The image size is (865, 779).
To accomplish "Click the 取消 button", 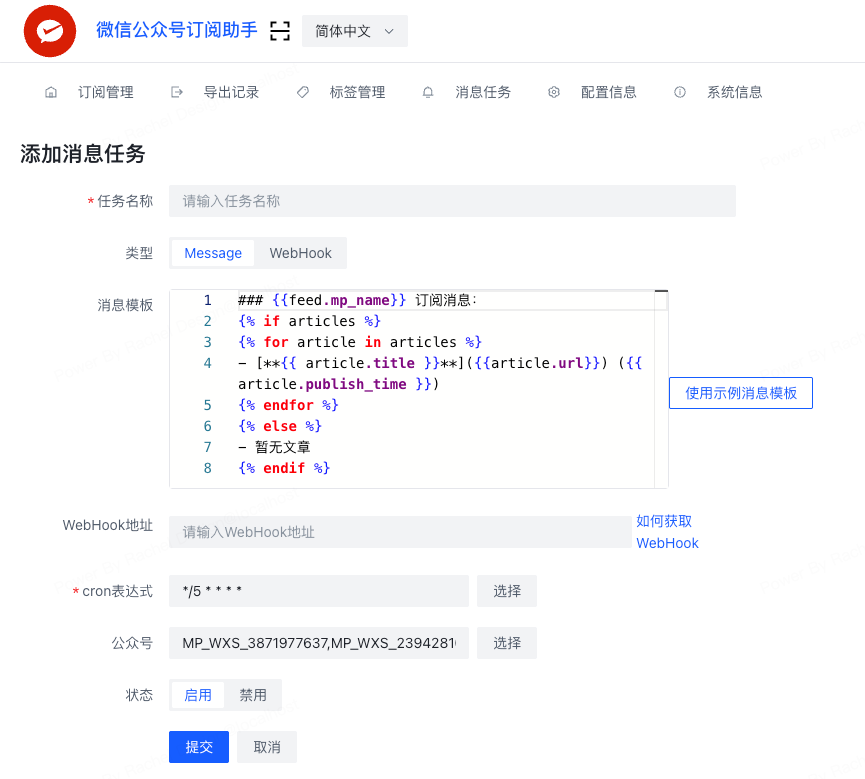I will 267,747.
